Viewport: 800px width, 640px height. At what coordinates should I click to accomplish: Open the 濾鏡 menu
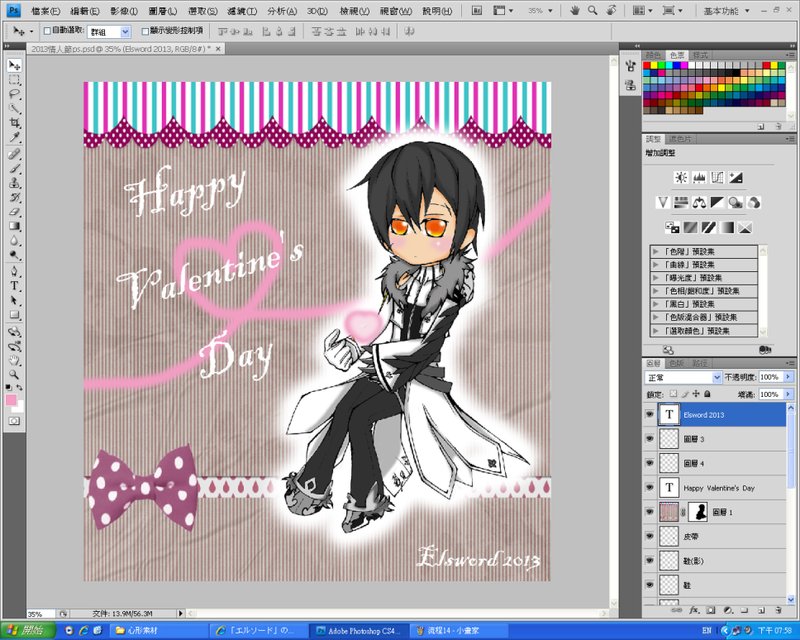pyautogui.click(x=242, y=11)
